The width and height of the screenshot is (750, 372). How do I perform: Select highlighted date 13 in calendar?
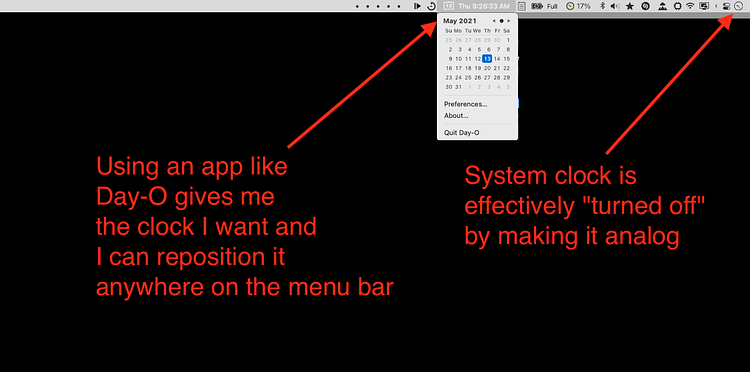(487, 58)
